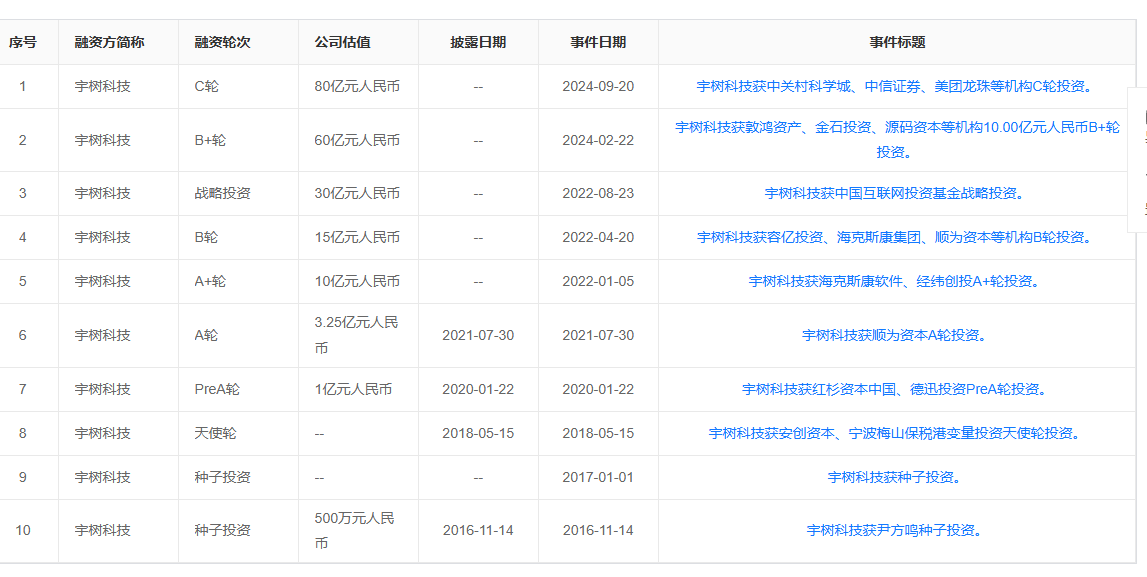Select the event date 2022-01-05
Image resolution: width=1147 pixels, height=577 pixels.
point(598,281)
